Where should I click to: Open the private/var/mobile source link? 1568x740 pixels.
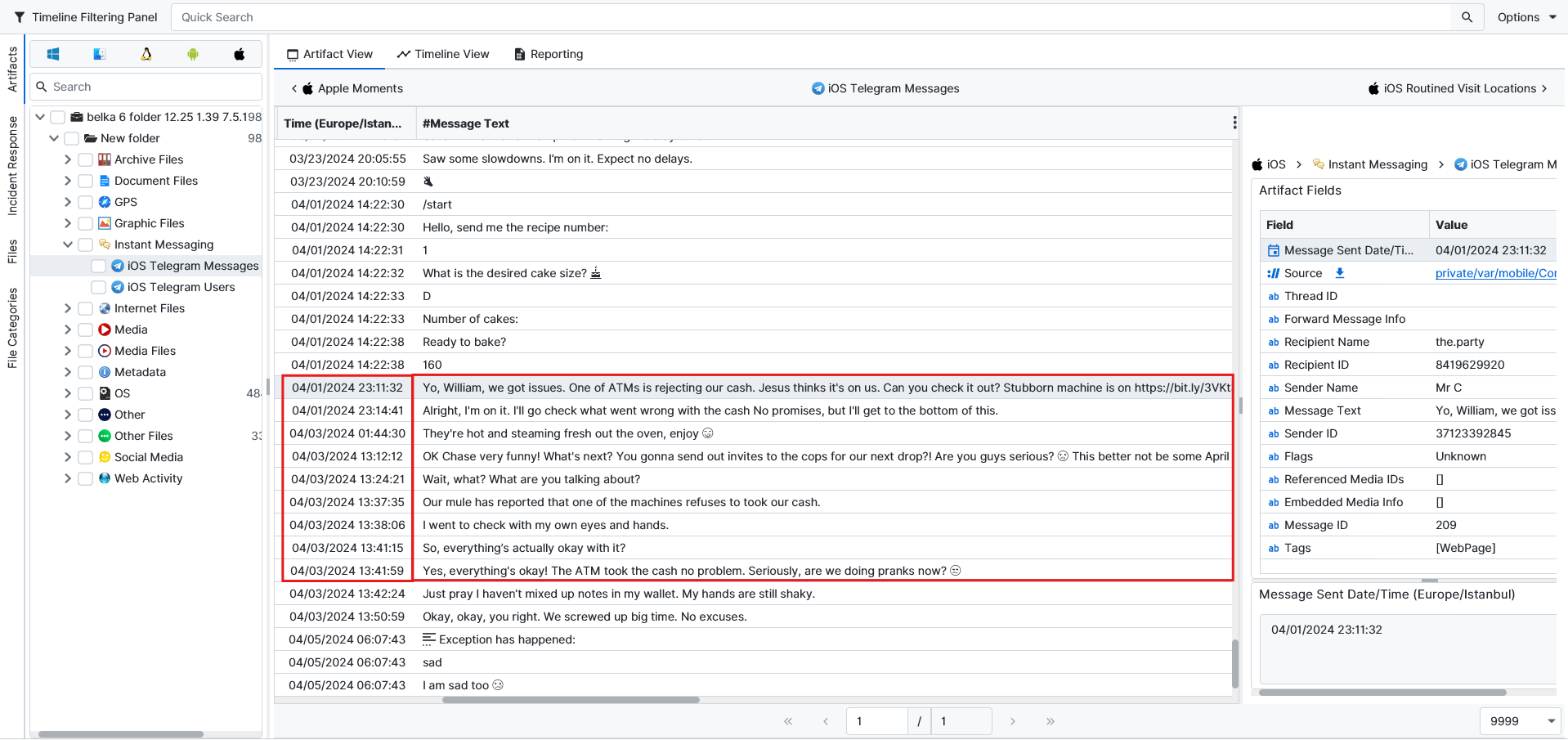(x=1495, y=273)
